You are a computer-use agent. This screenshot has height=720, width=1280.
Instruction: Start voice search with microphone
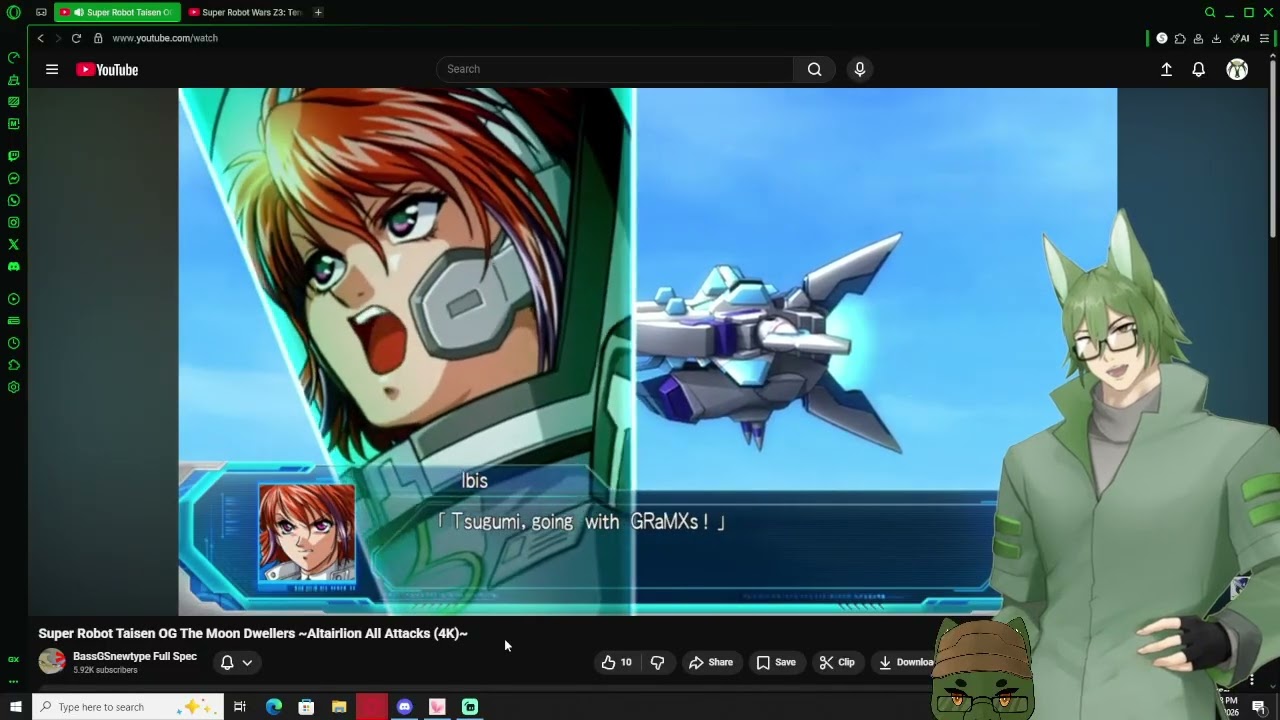[859, 69]
